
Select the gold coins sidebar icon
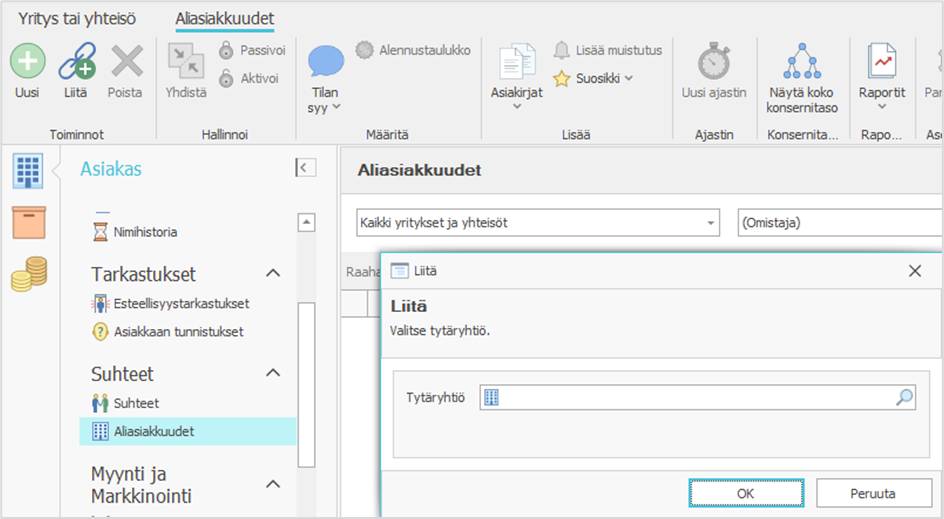[29, 274]
